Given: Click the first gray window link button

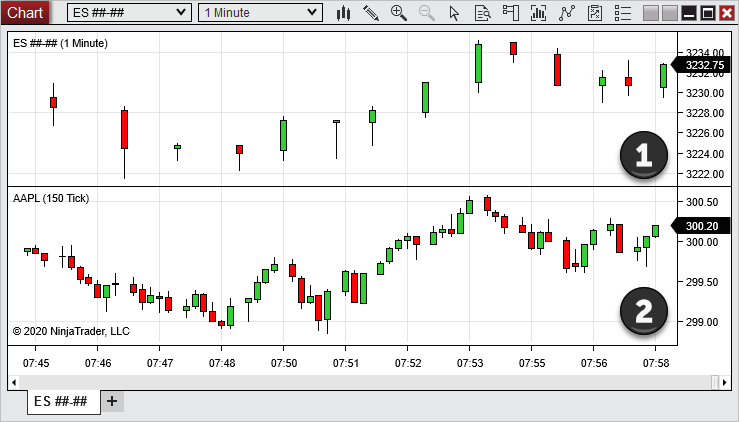Looking at the screenshot, I should (x=652, y=13).
